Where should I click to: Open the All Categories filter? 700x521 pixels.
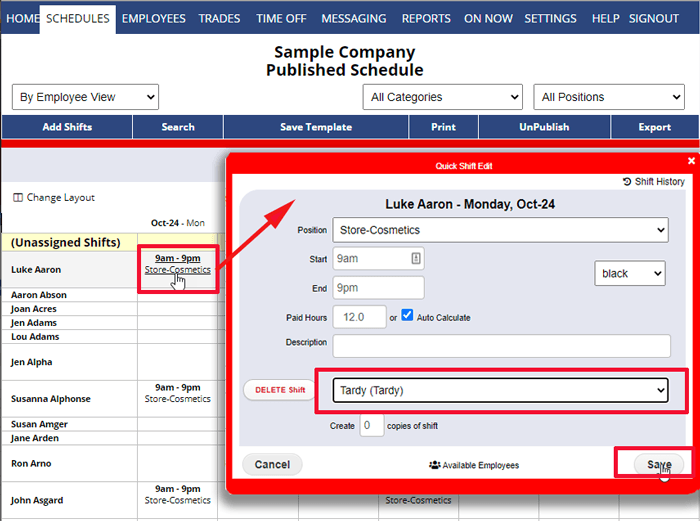pos(442,97)
